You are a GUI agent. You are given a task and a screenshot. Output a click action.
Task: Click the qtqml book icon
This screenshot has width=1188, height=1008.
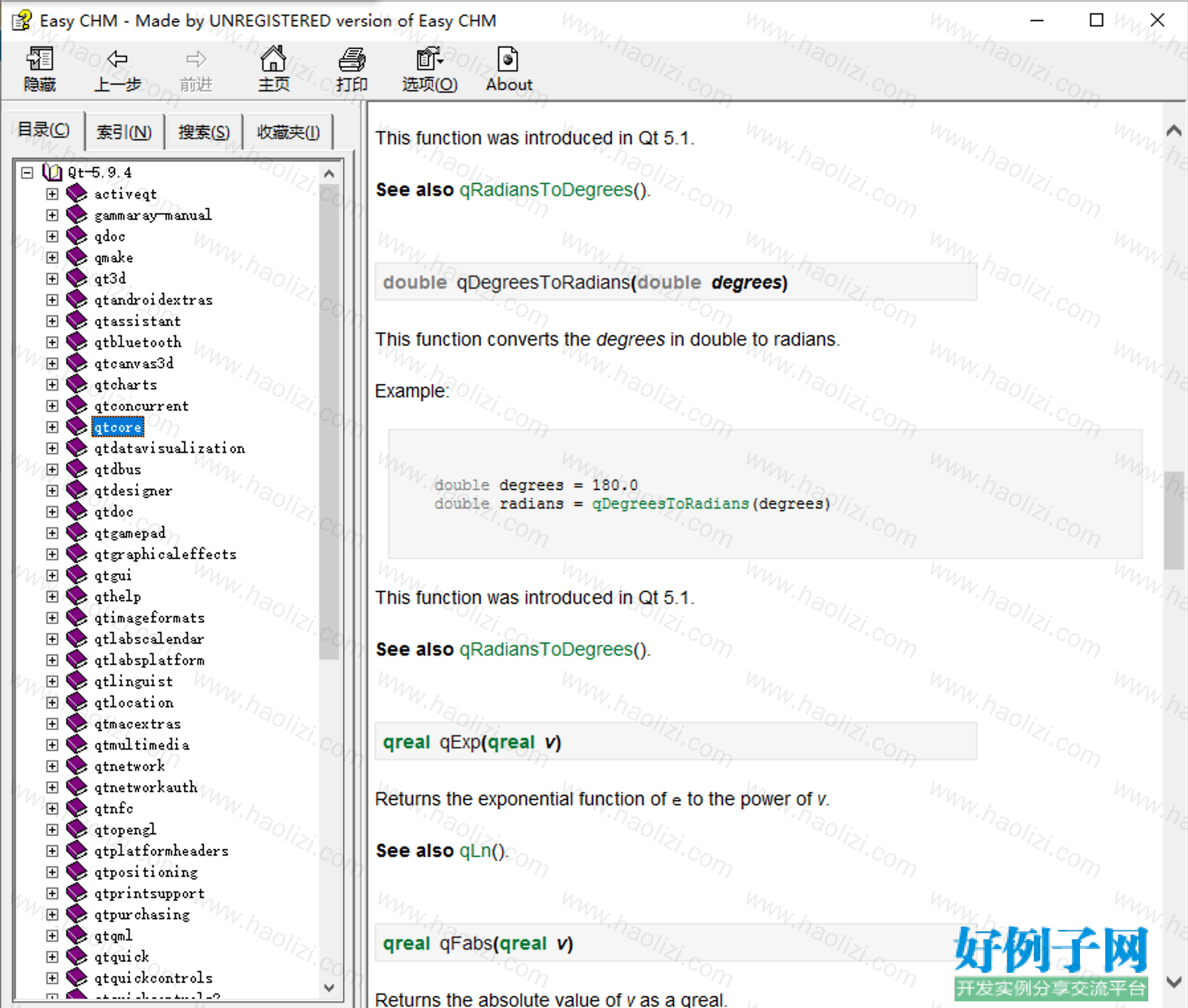click(77, 935)
